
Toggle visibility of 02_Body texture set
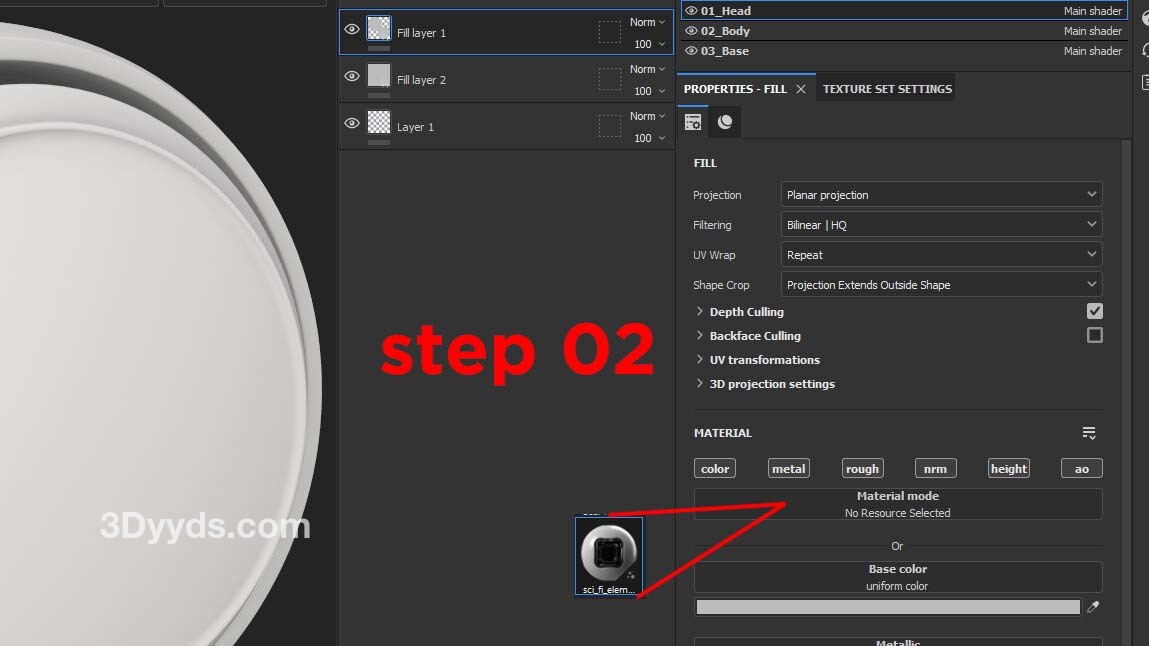point(691,31)
